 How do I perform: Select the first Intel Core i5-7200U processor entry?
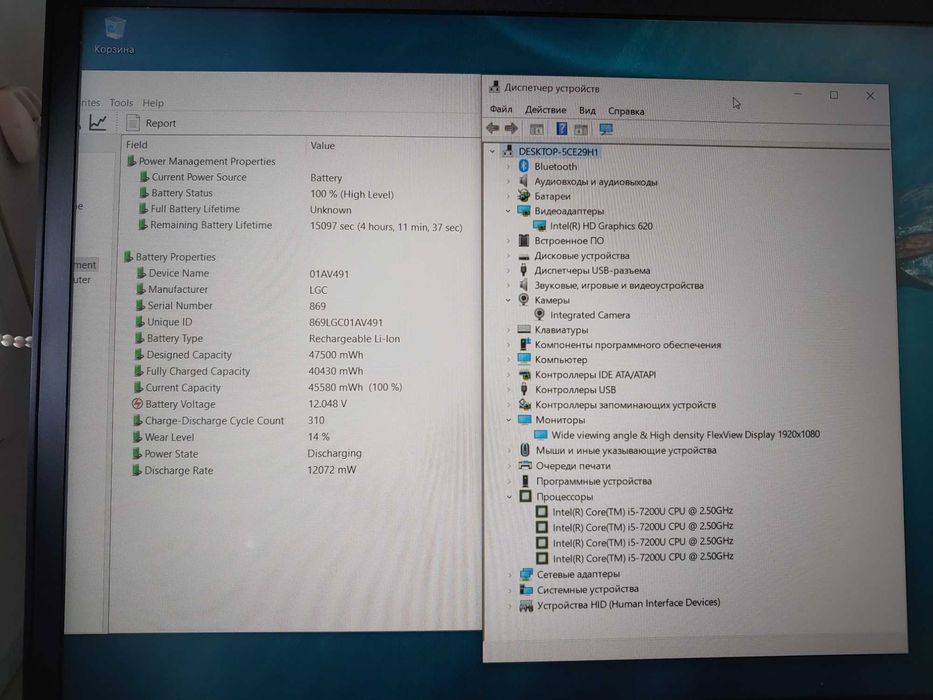[643, 511]
